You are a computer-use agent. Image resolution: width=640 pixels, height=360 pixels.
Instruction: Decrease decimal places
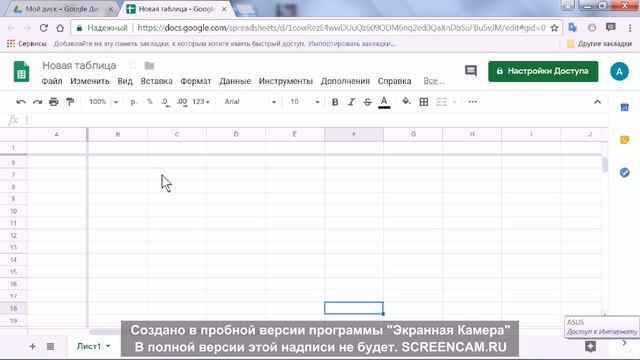165,102
